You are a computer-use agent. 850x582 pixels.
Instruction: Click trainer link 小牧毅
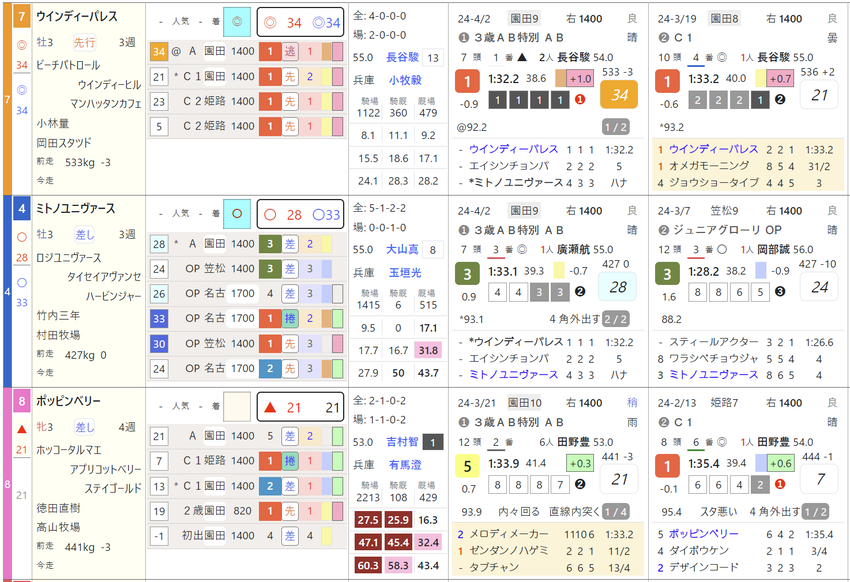(x=405, y=80)
